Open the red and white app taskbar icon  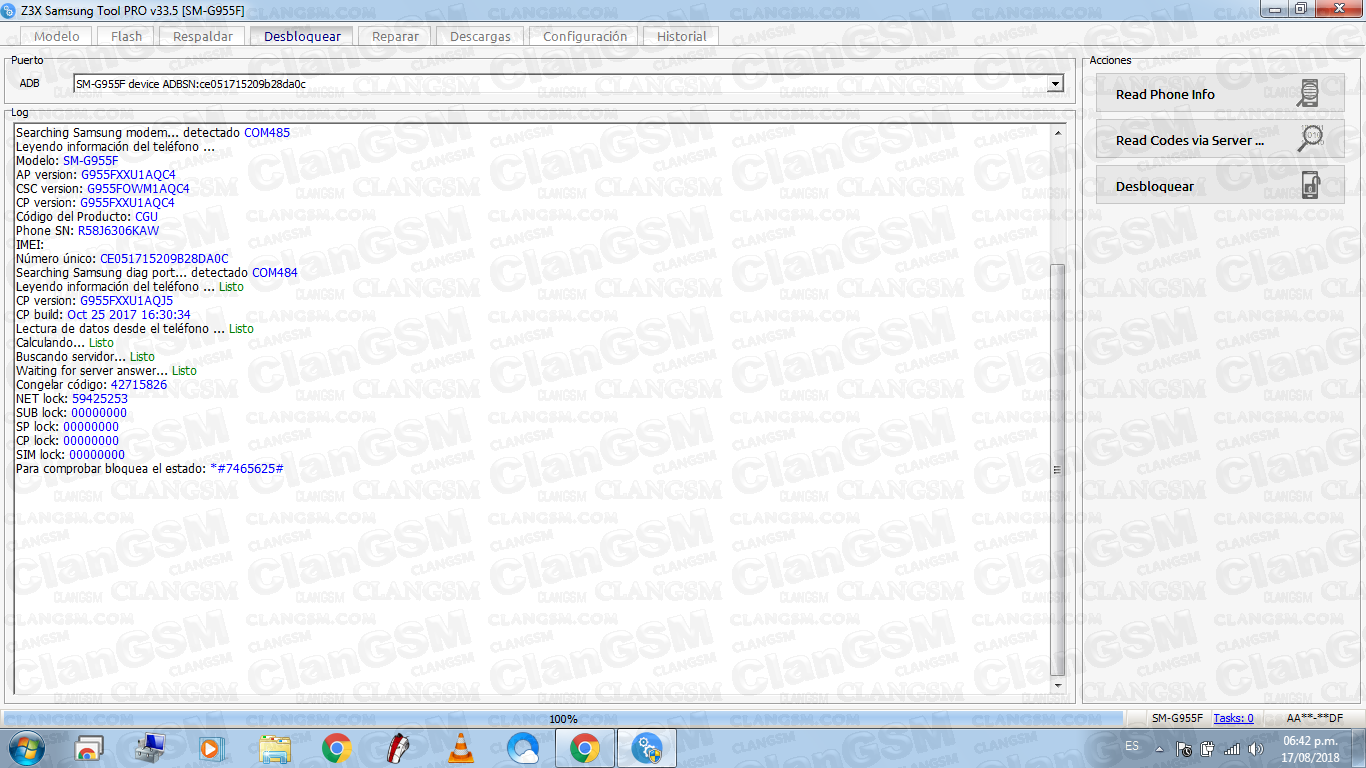click(399, 748)
